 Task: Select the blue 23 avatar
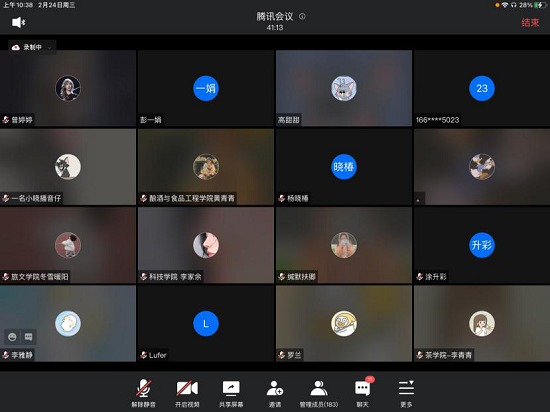point(482,88)
